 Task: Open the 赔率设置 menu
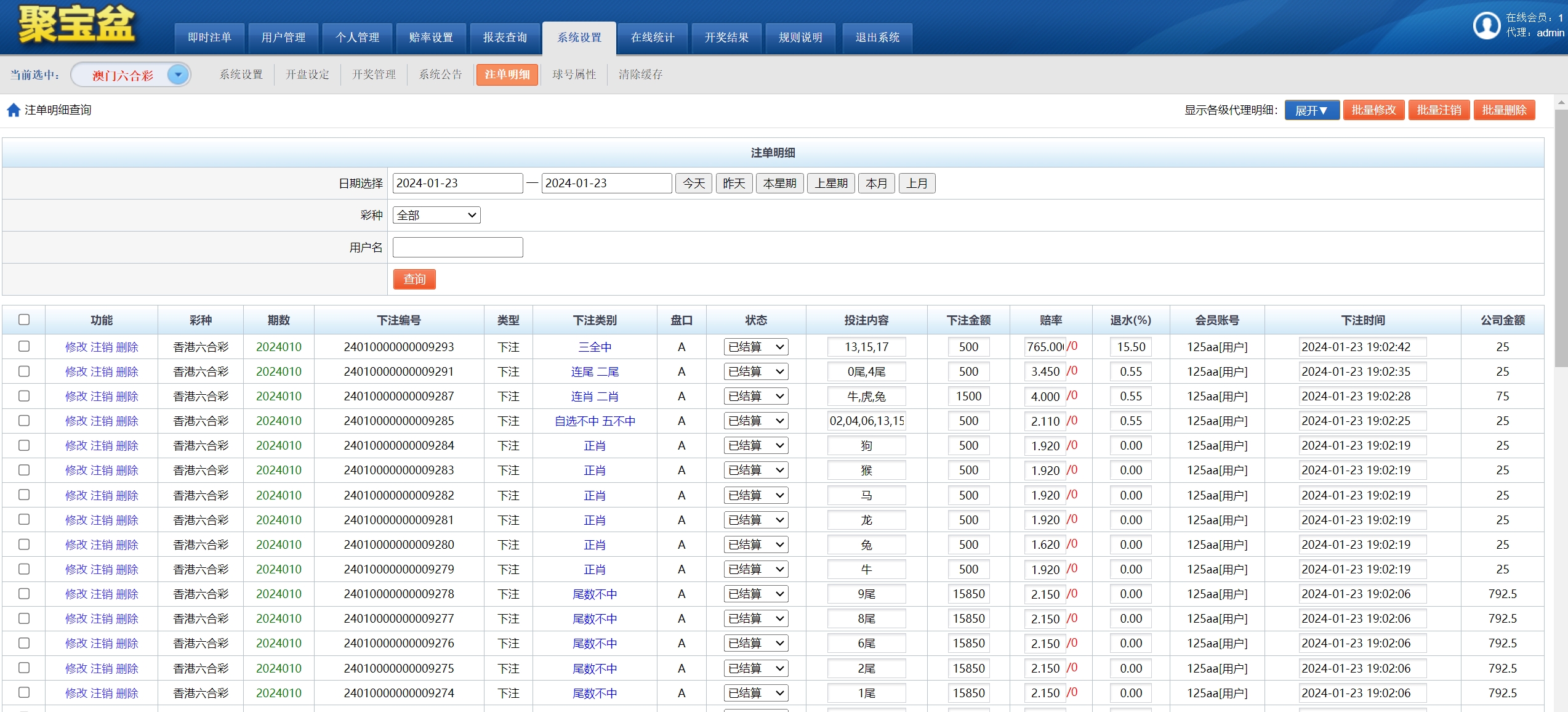tap(431, 38)
